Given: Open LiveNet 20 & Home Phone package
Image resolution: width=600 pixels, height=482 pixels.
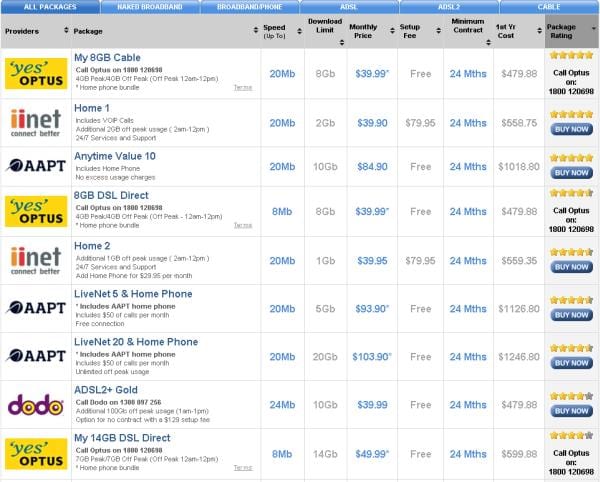Looking at the screenshot, I should (136, 342).
